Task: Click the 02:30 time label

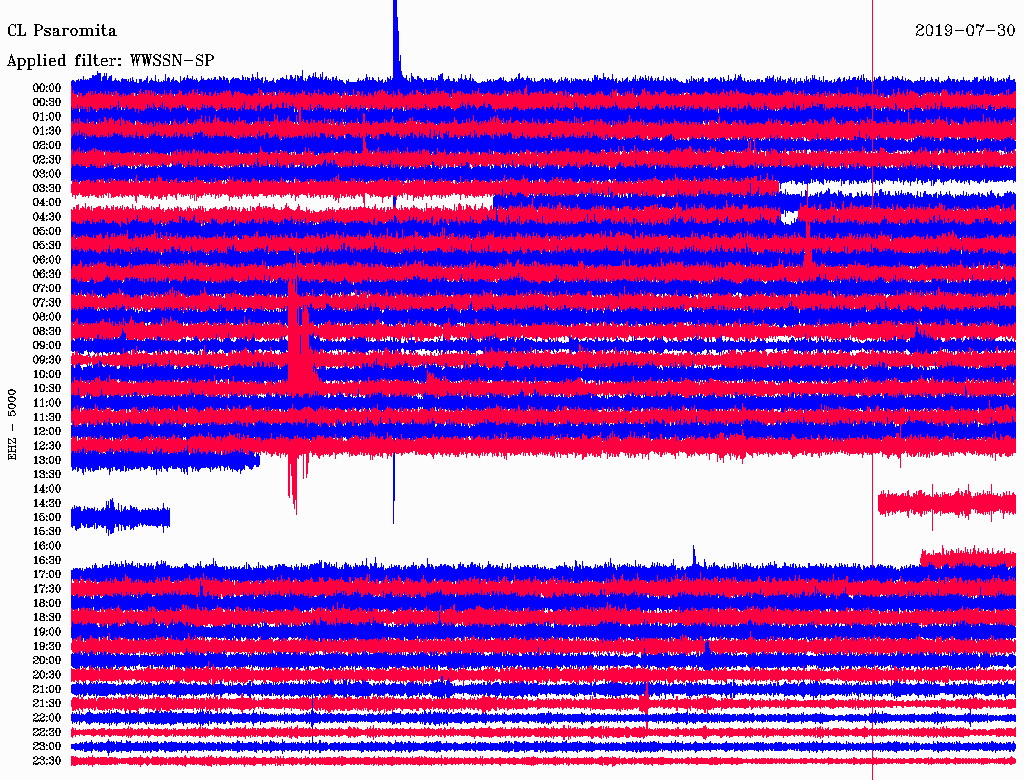Action: (x=47, y=159)
